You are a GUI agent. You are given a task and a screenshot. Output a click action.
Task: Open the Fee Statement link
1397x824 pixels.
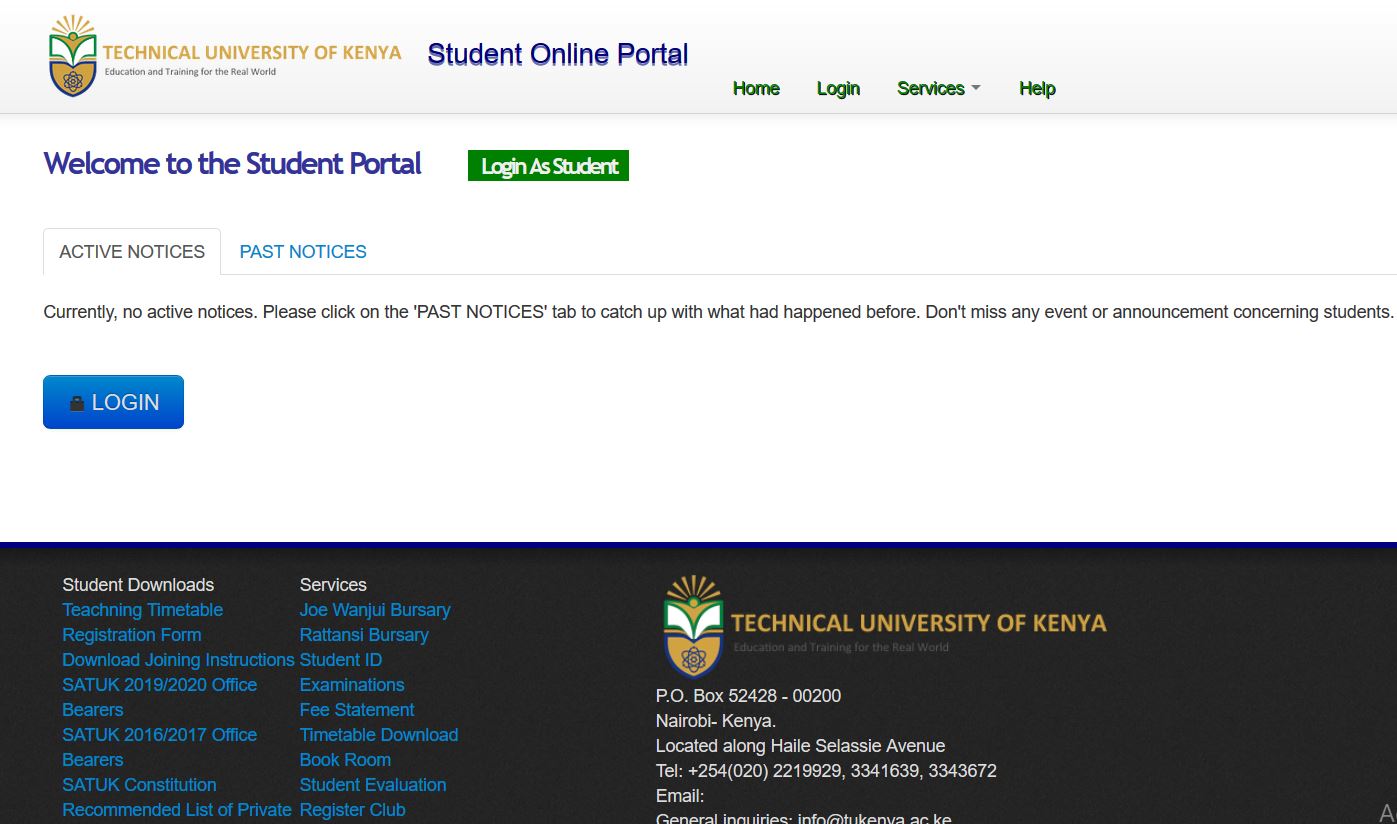pyautogui.click(x=357, y=710)
